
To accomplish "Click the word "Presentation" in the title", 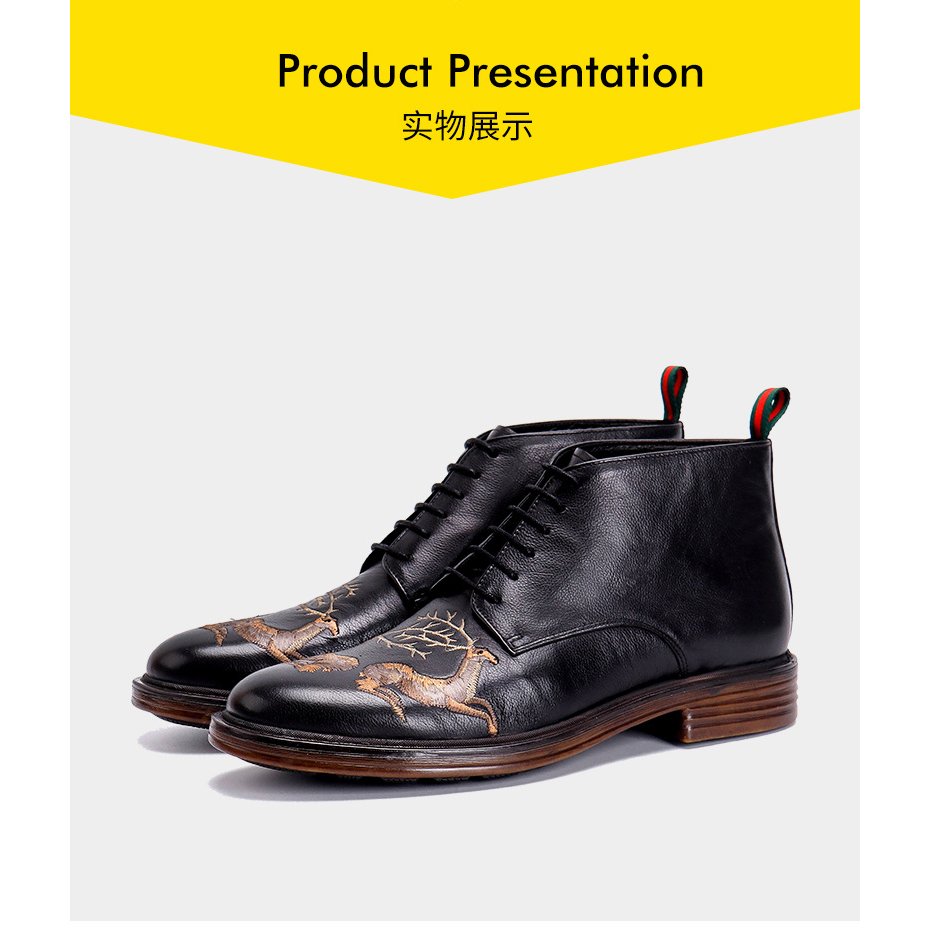I will 576,72.
